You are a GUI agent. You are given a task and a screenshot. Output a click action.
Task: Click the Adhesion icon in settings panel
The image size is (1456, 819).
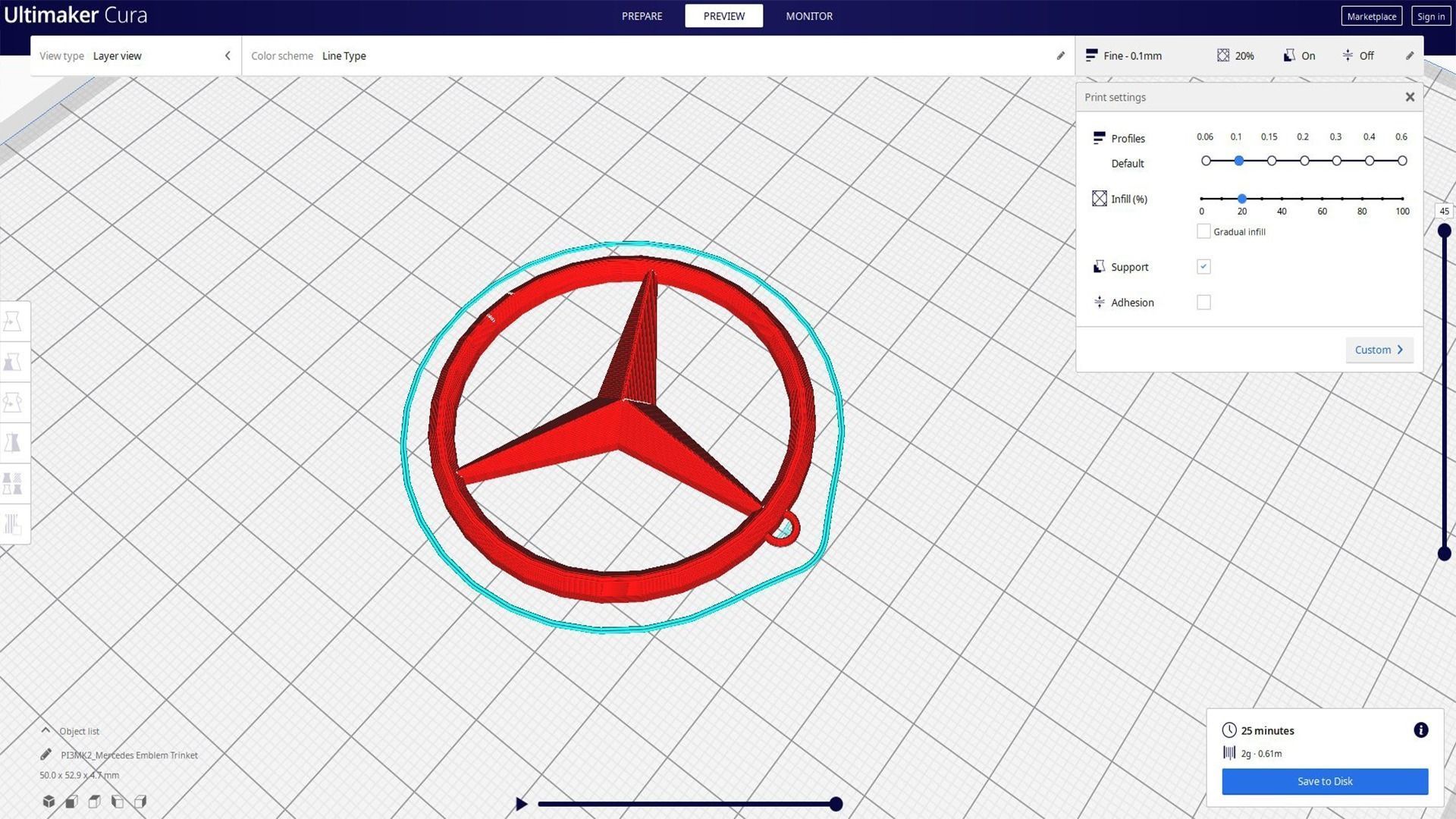[x=1099, y=302]
